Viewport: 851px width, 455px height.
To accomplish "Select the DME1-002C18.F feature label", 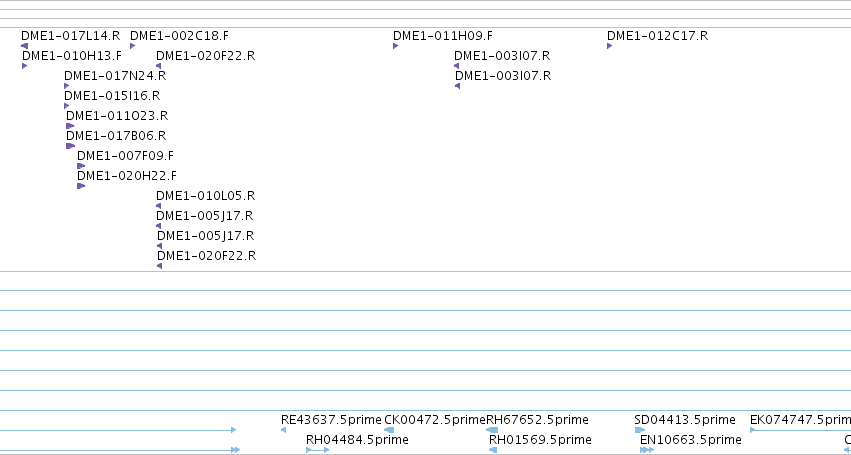I will [x=180, y=36].
